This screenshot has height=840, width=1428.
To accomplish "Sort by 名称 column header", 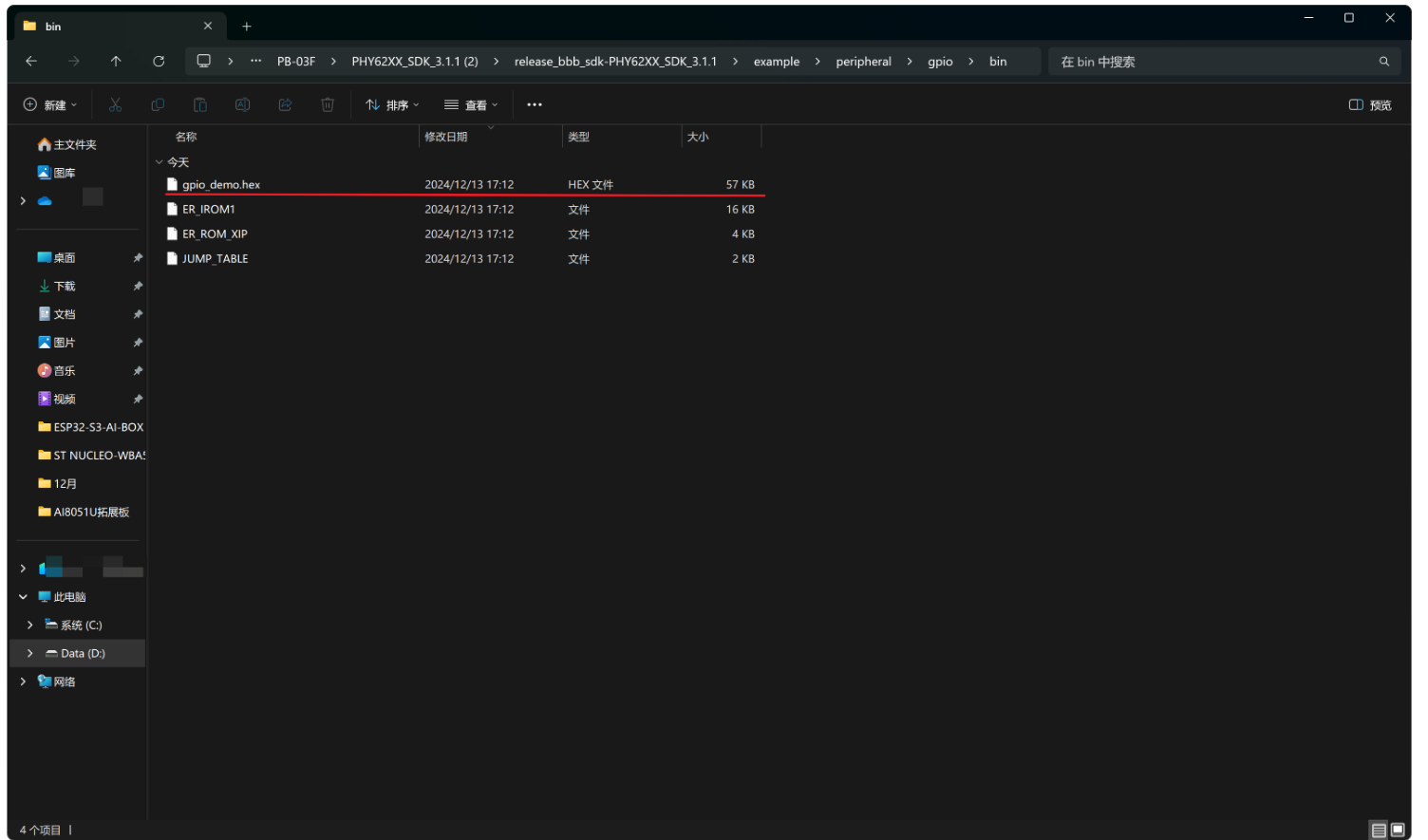I will coord(186,137).
